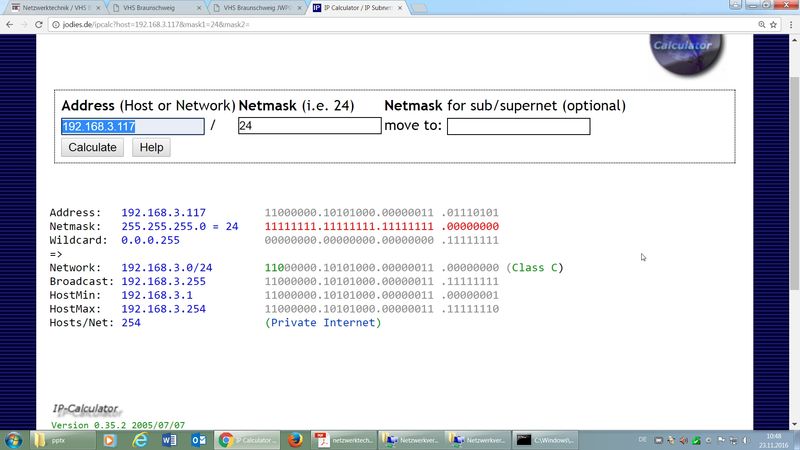
Task: Open Firefox from taskbar
Action: tap(295, 440)
